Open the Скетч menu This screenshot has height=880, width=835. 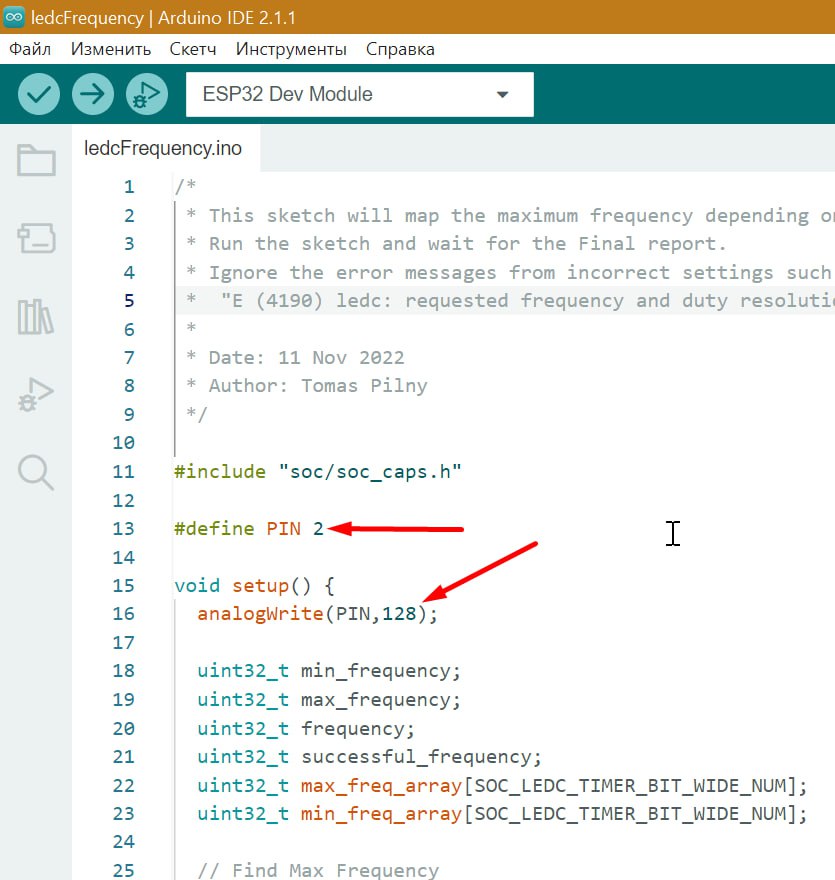tap(193, 49)
